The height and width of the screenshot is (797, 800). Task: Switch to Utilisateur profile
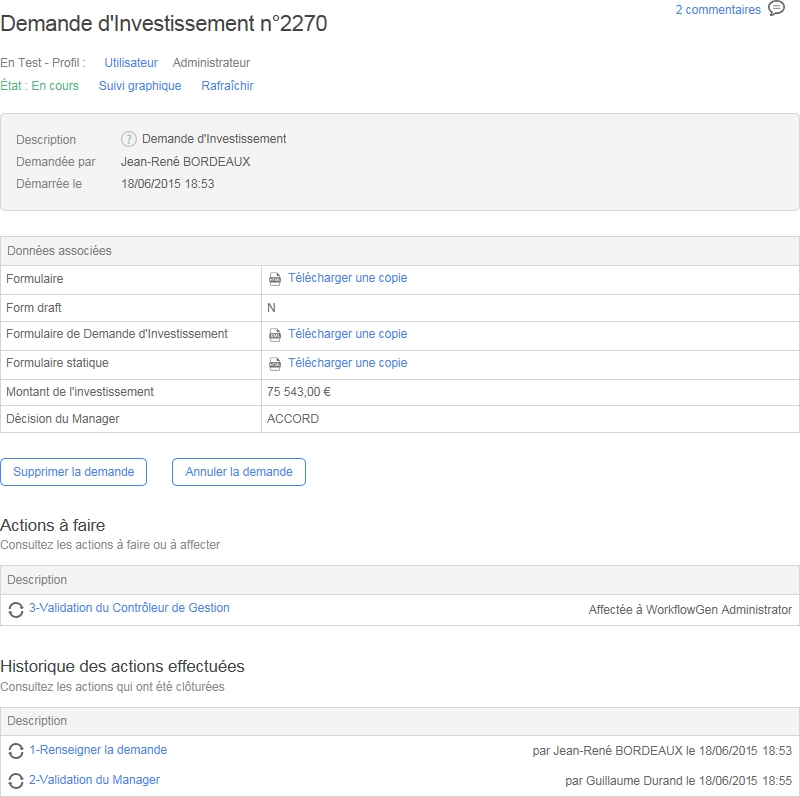pyautogui.click(x=131, y=63)
